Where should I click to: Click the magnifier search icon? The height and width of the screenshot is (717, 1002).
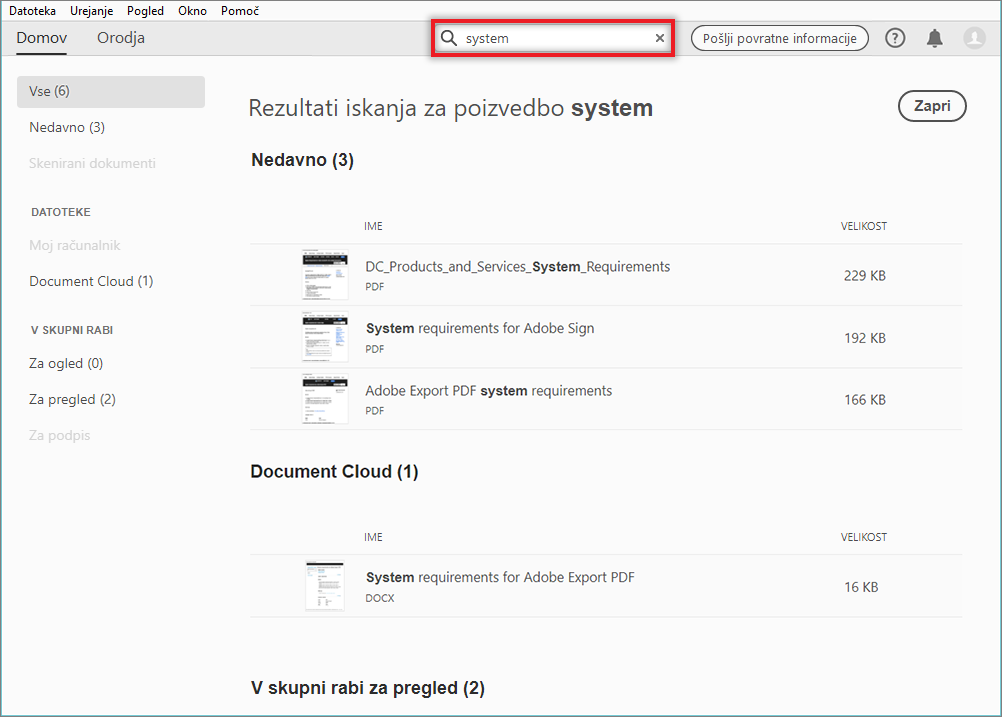click(x=449, y=38)
